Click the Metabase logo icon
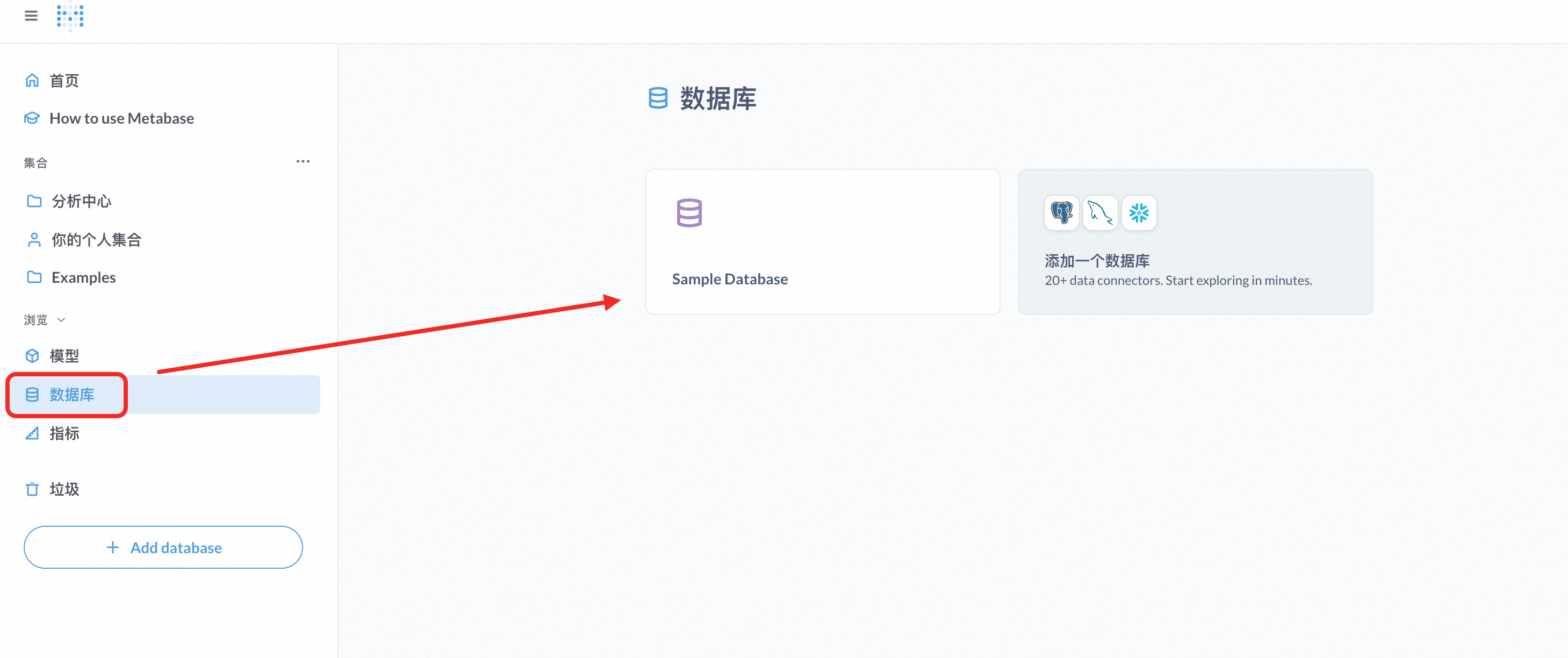Image resolution: width=1568 pixels, height=658 pixels. click(70, 16)
